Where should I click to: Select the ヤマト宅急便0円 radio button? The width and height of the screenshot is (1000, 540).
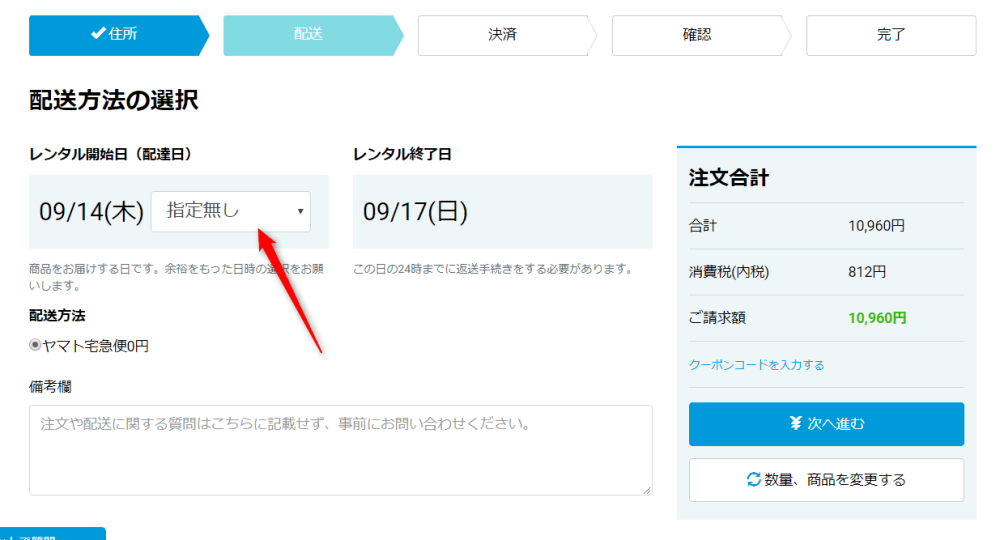coord(35,345)
